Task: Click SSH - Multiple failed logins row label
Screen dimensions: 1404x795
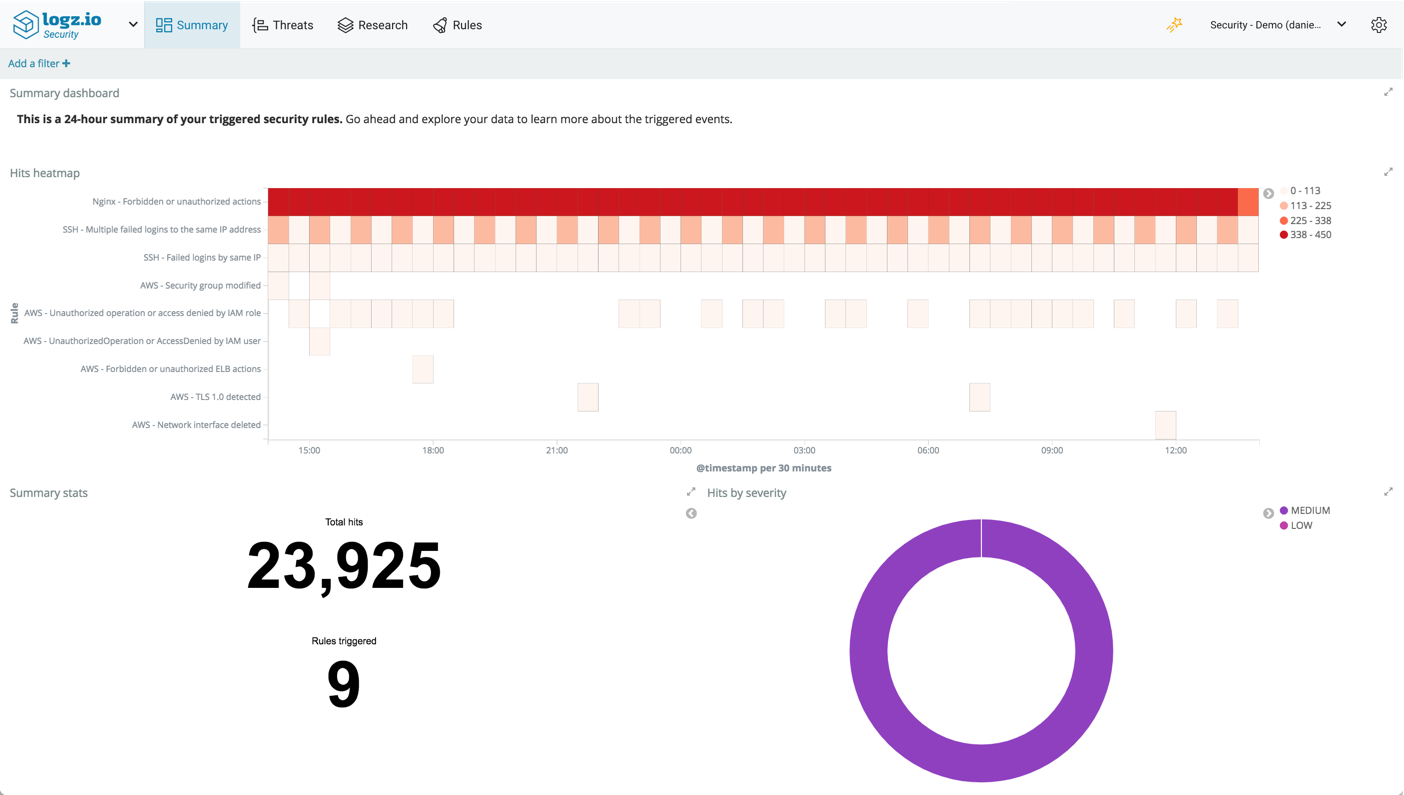Action: [162, 229]
